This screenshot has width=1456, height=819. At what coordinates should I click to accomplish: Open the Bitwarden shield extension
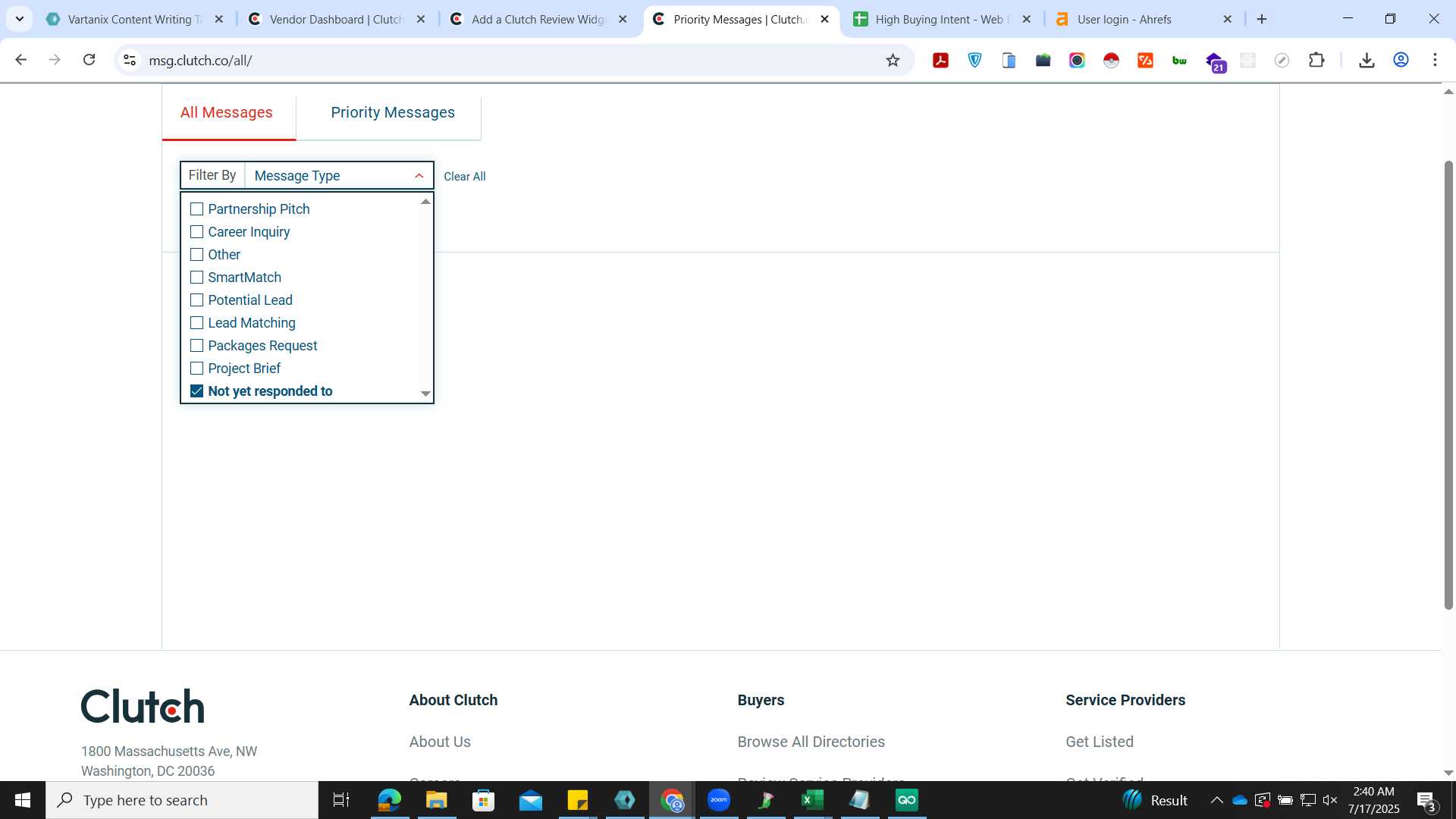tap(974, 61)
